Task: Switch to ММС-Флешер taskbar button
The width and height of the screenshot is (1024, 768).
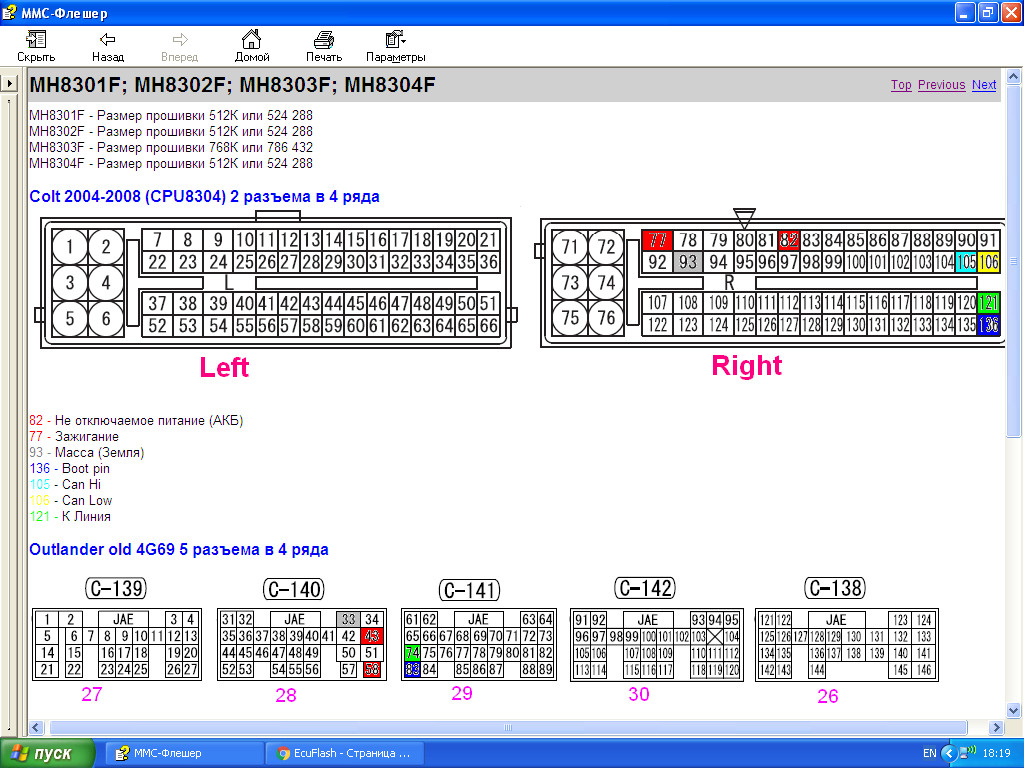Action: click(184, 753)
